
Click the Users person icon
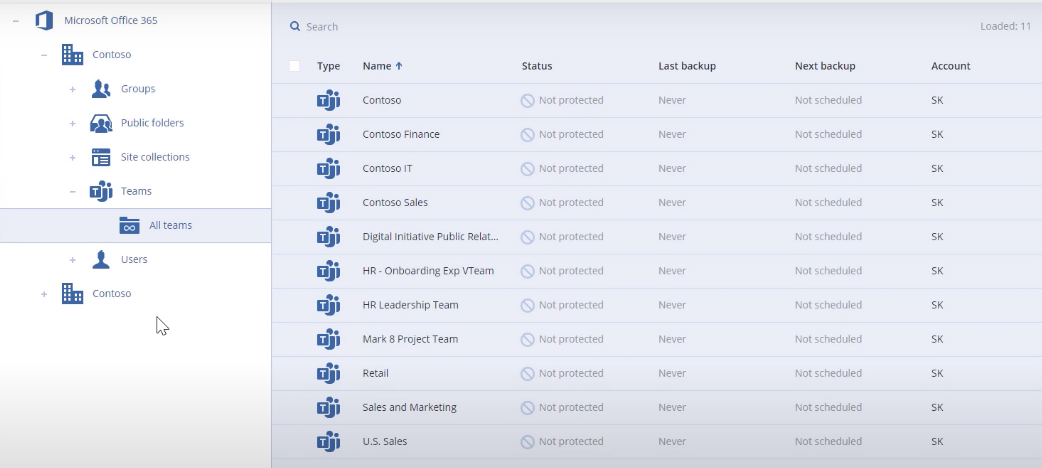(x=101, y=259)
